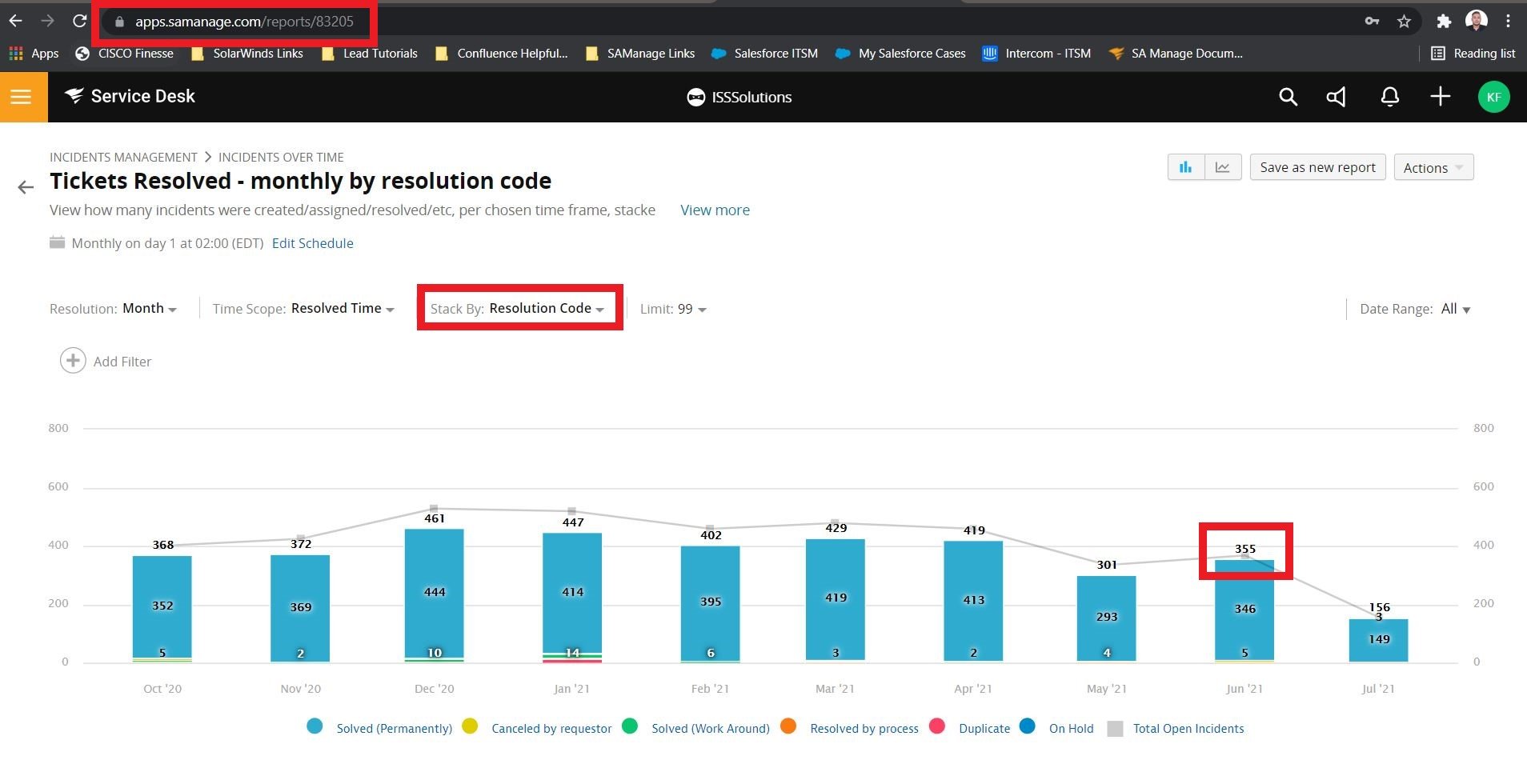Screen dimensions: 1527x784
Task: Open the search magnifier in header
Action: coord(1287,97)
